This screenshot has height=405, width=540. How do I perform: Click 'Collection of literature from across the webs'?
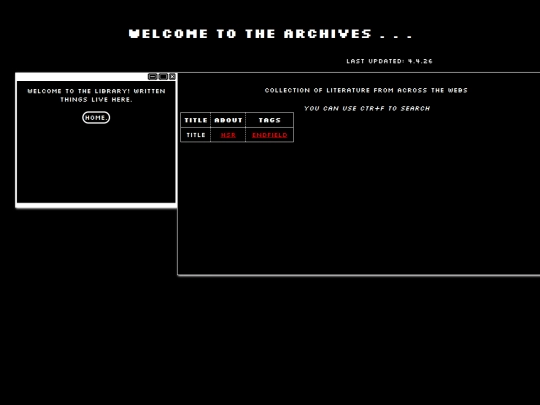[366, 90]
